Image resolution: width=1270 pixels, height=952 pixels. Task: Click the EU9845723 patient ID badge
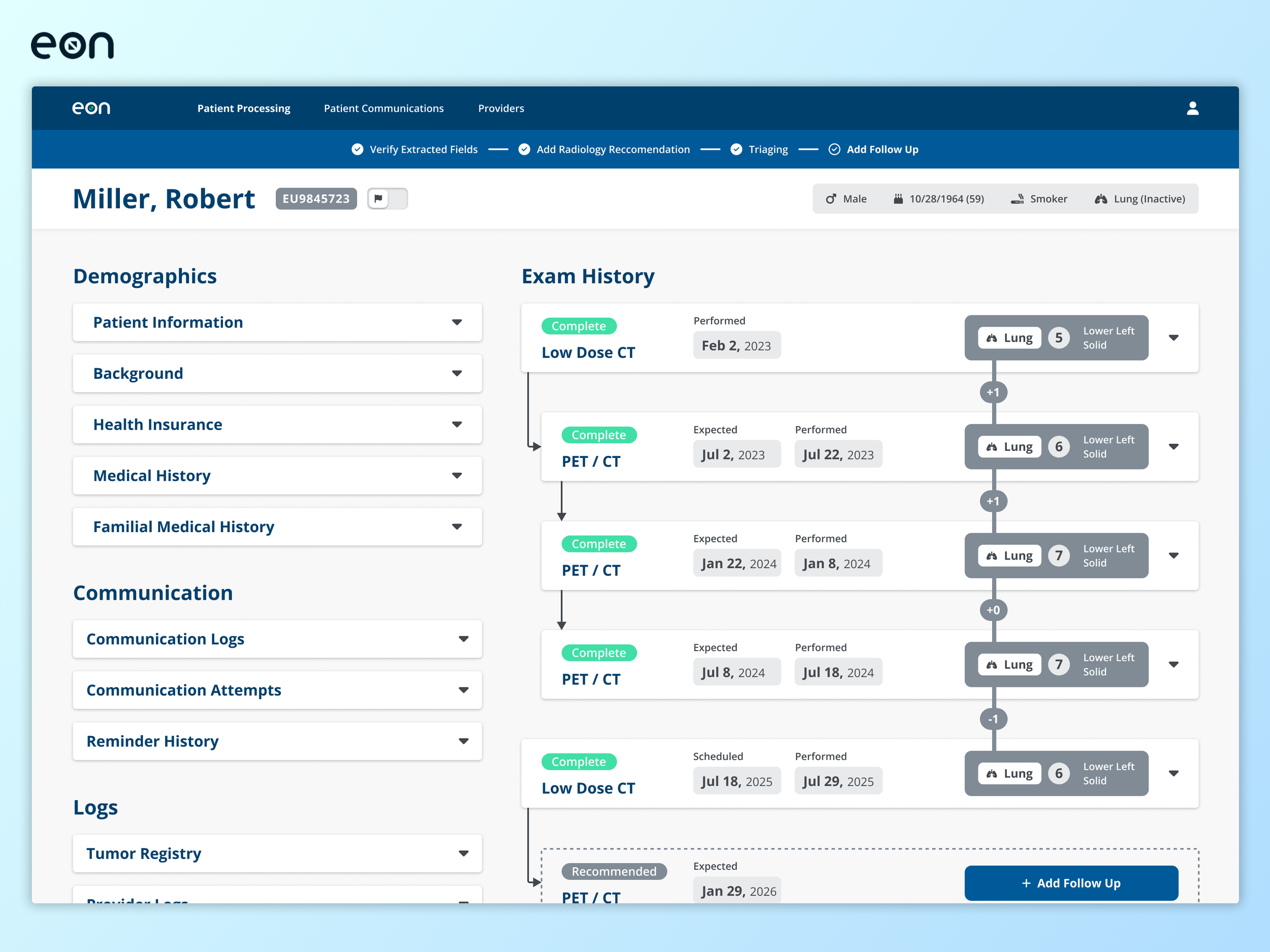(x=316, y=199)
